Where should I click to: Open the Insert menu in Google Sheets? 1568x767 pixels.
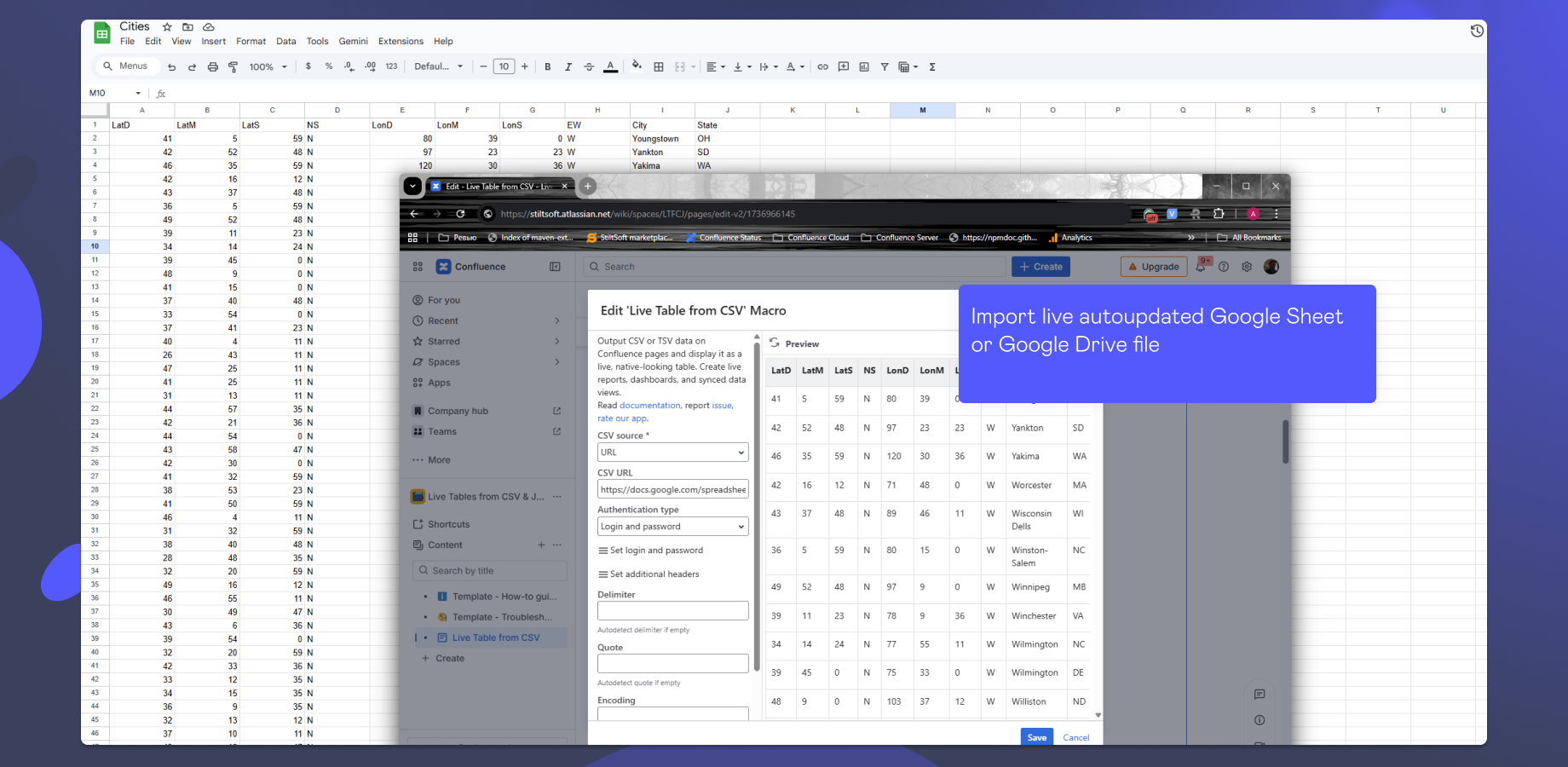pos(213,41)
